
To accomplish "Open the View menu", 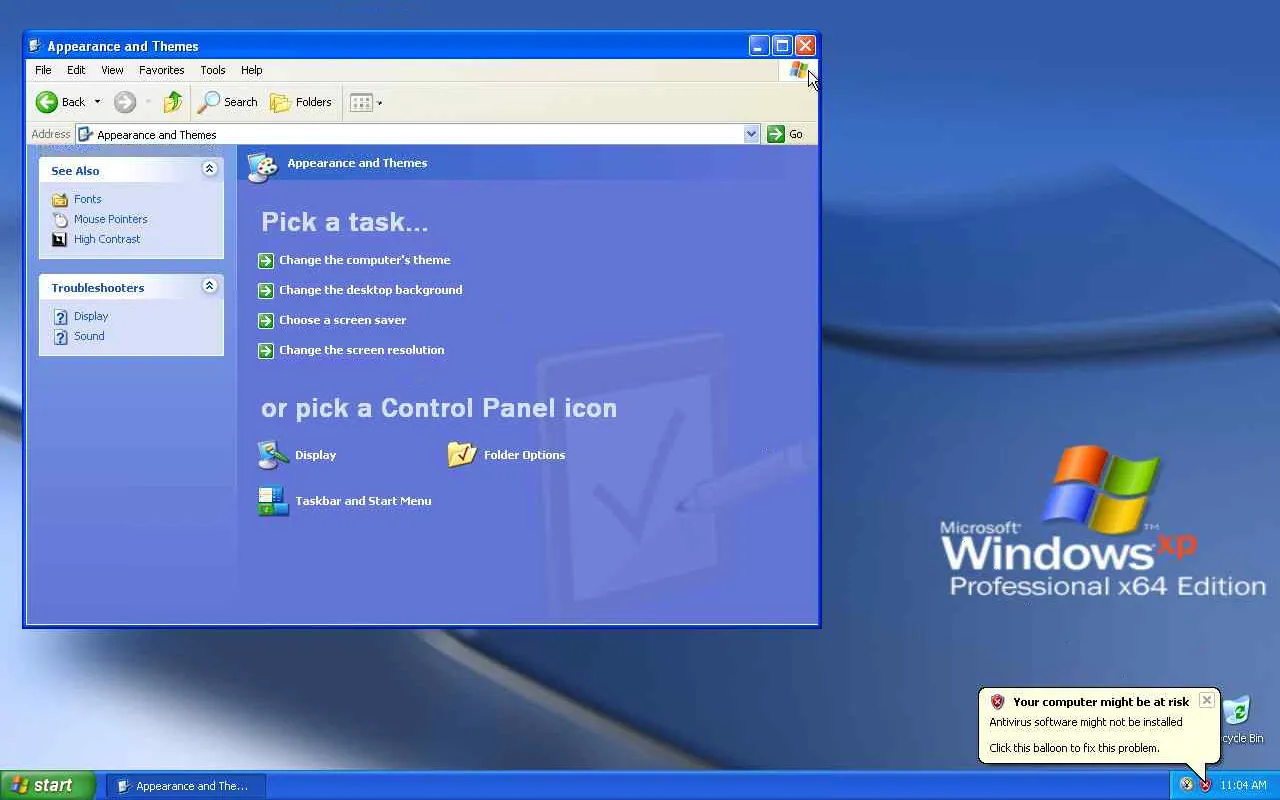I will point(112,70).
